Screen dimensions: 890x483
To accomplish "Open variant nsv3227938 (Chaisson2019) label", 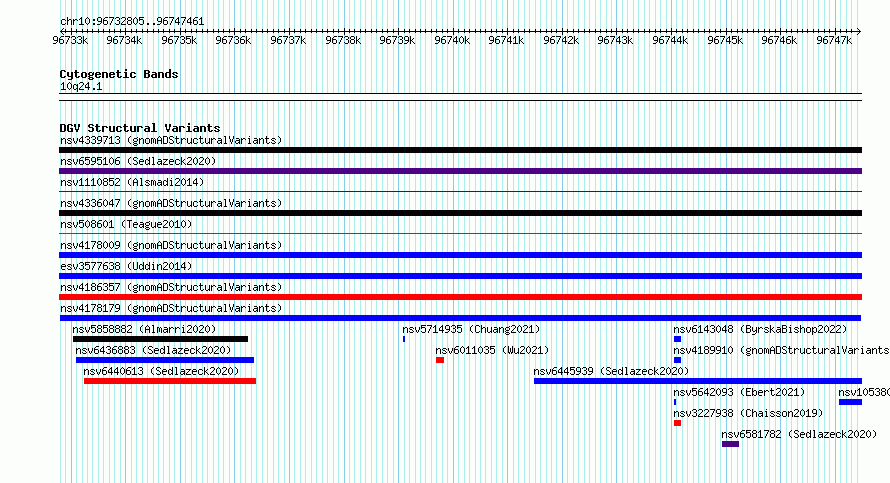I will [748, 413].
